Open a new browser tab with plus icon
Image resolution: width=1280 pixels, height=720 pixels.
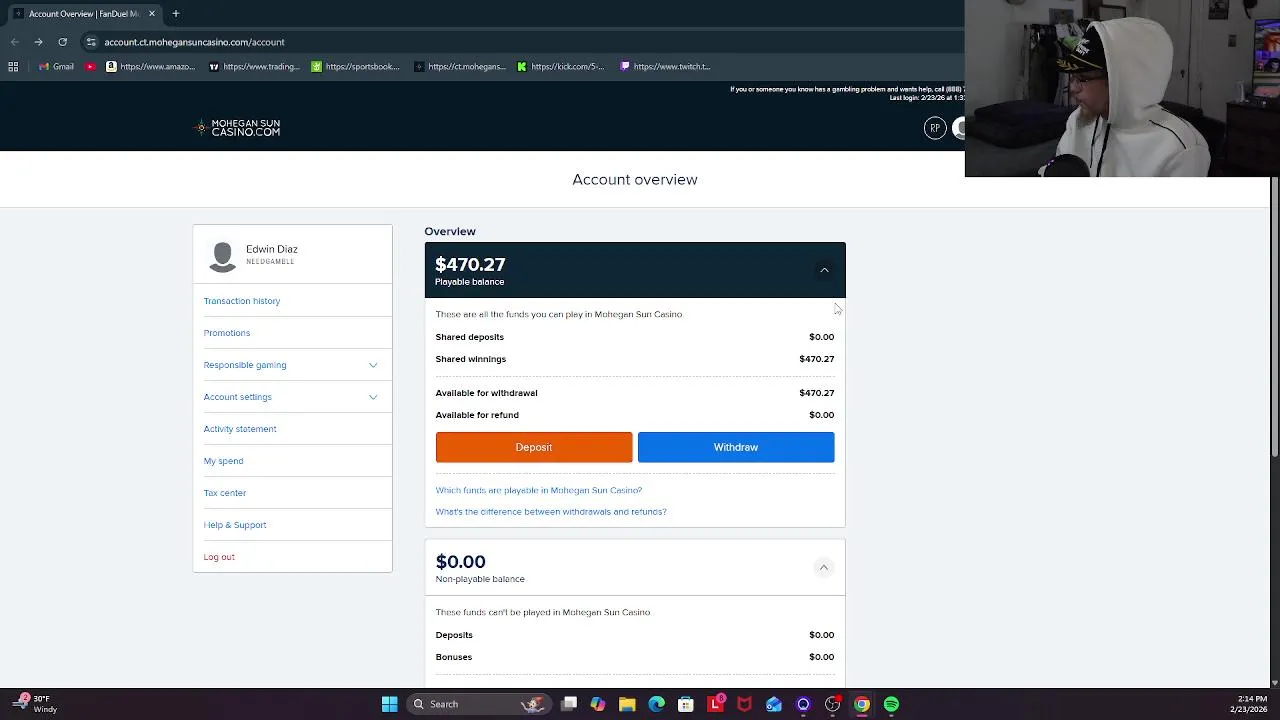click(175, 13)
